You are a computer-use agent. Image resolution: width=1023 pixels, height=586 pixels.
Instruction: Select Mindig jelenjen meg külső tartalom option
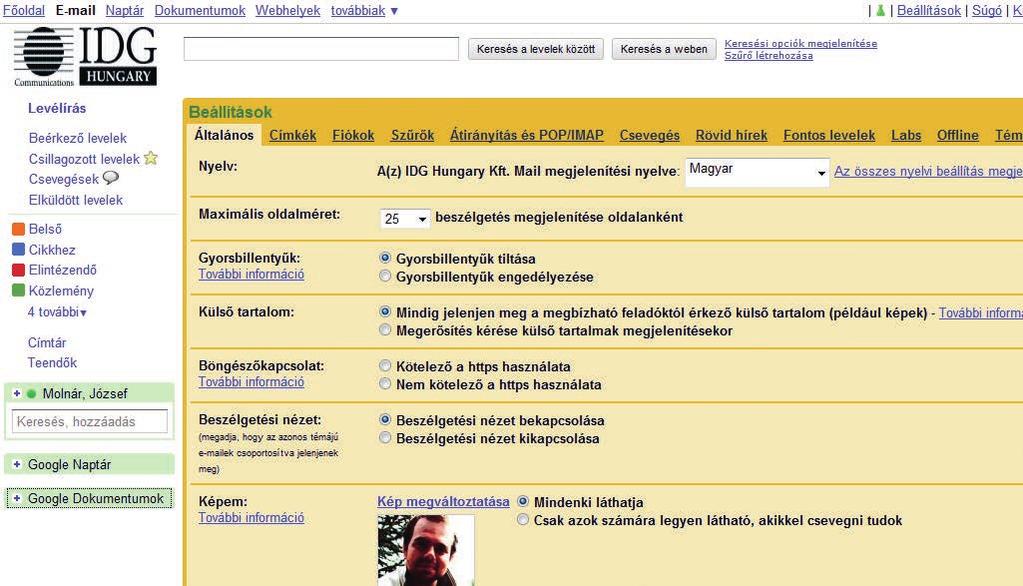tap(385, 312)
